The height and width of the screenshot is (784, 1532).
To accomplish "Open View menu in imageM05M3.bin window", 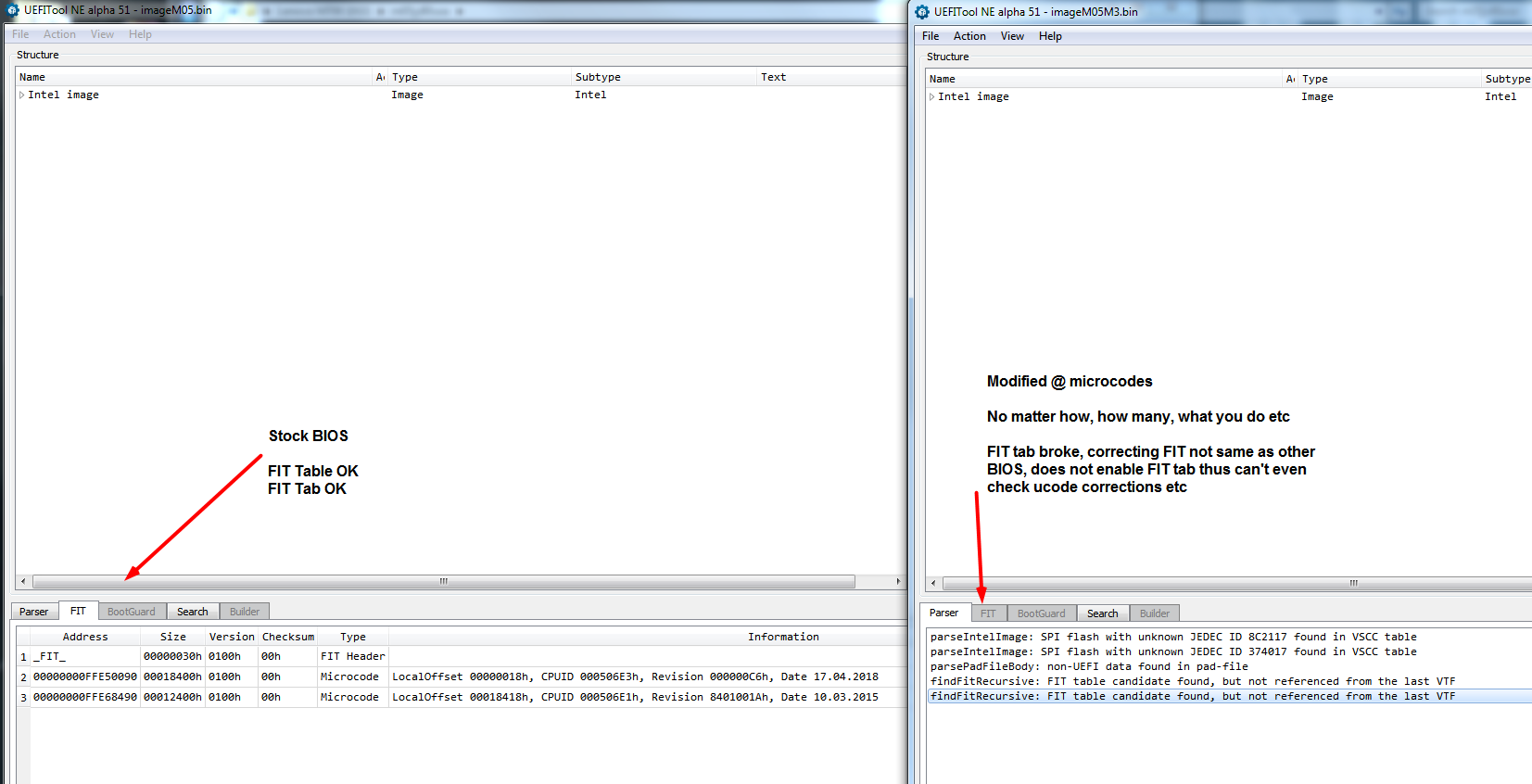I will [x=1012, y=36].
